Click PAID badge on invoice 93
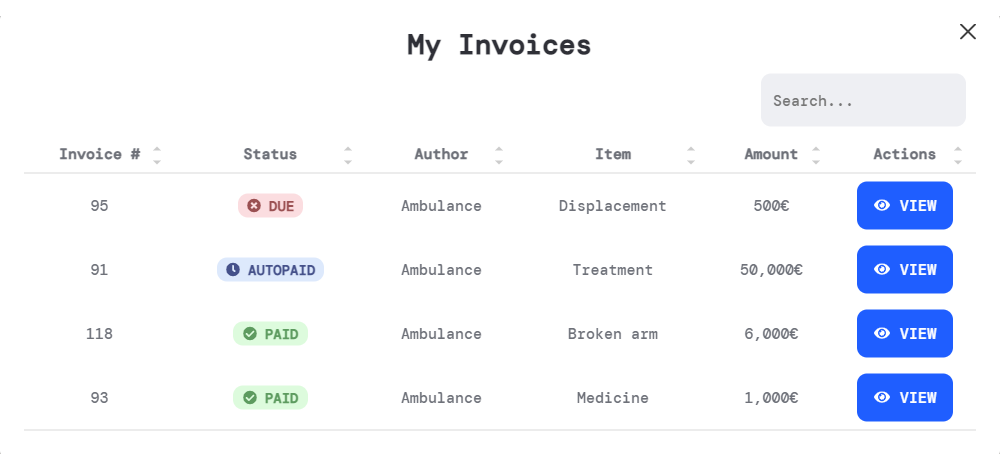The height and width of the screenshot is (470, 1000). click(270, 398)
